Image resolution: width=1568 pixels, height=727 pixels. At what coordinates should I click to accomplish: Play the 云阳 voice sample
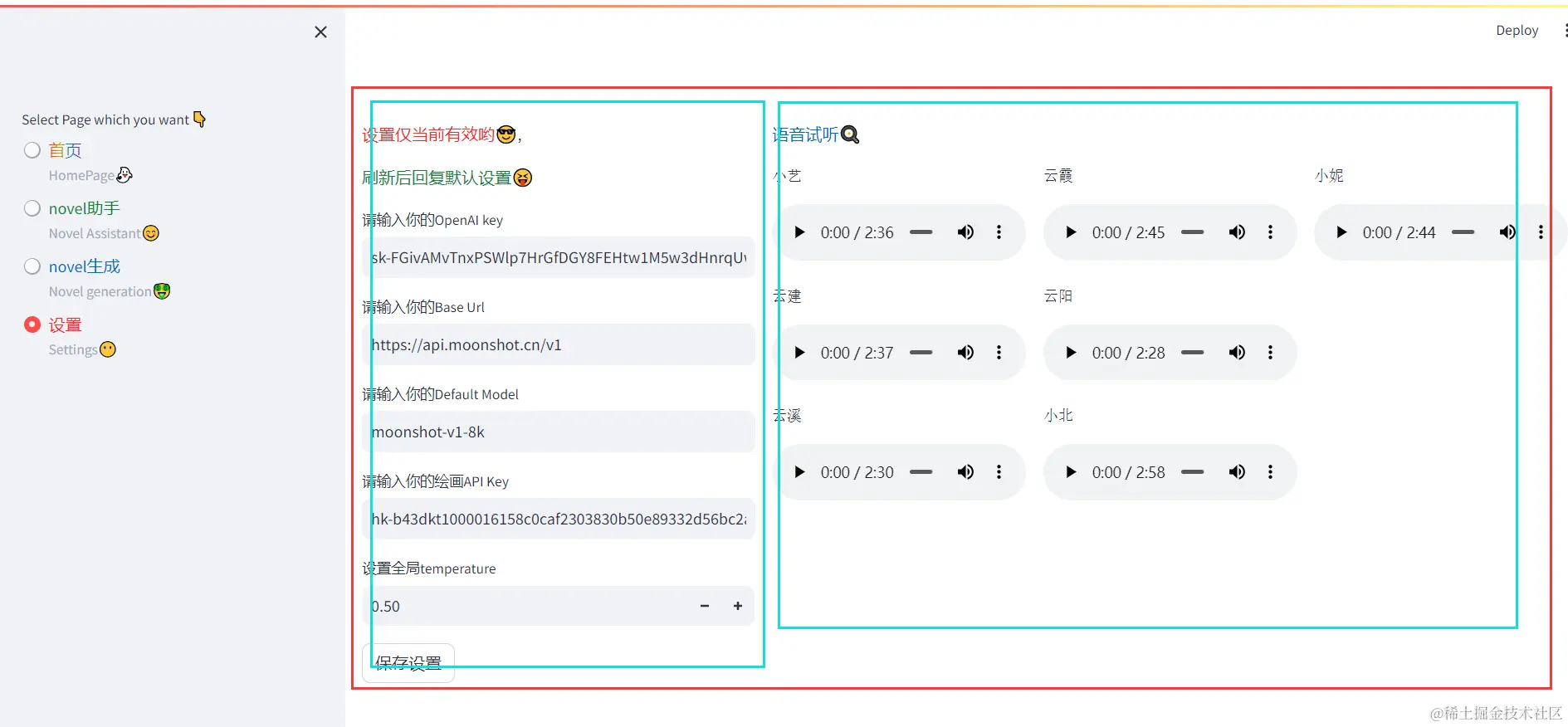click(1071, 353)
